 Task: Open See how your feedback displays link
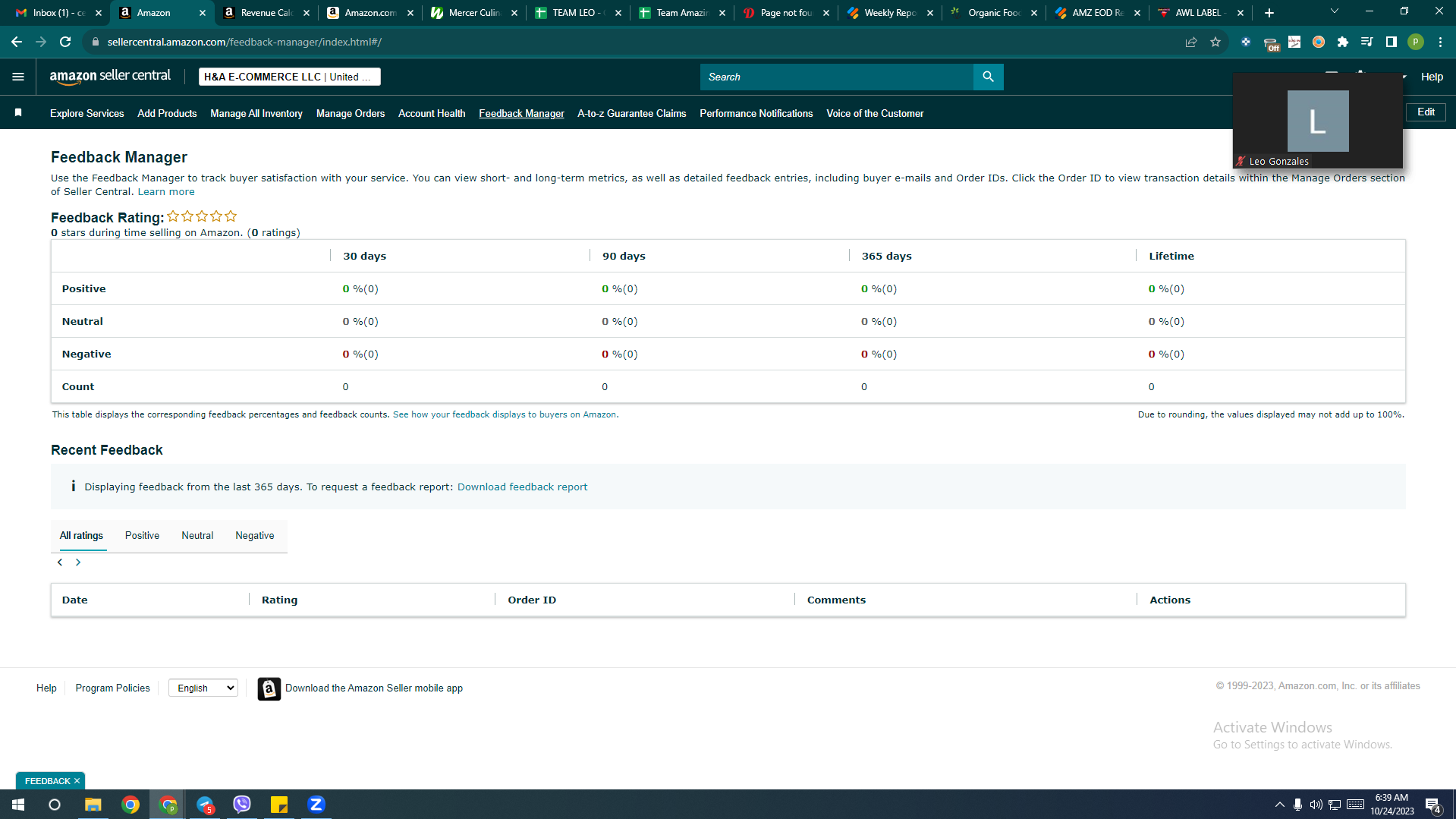[x=505, y=414]
